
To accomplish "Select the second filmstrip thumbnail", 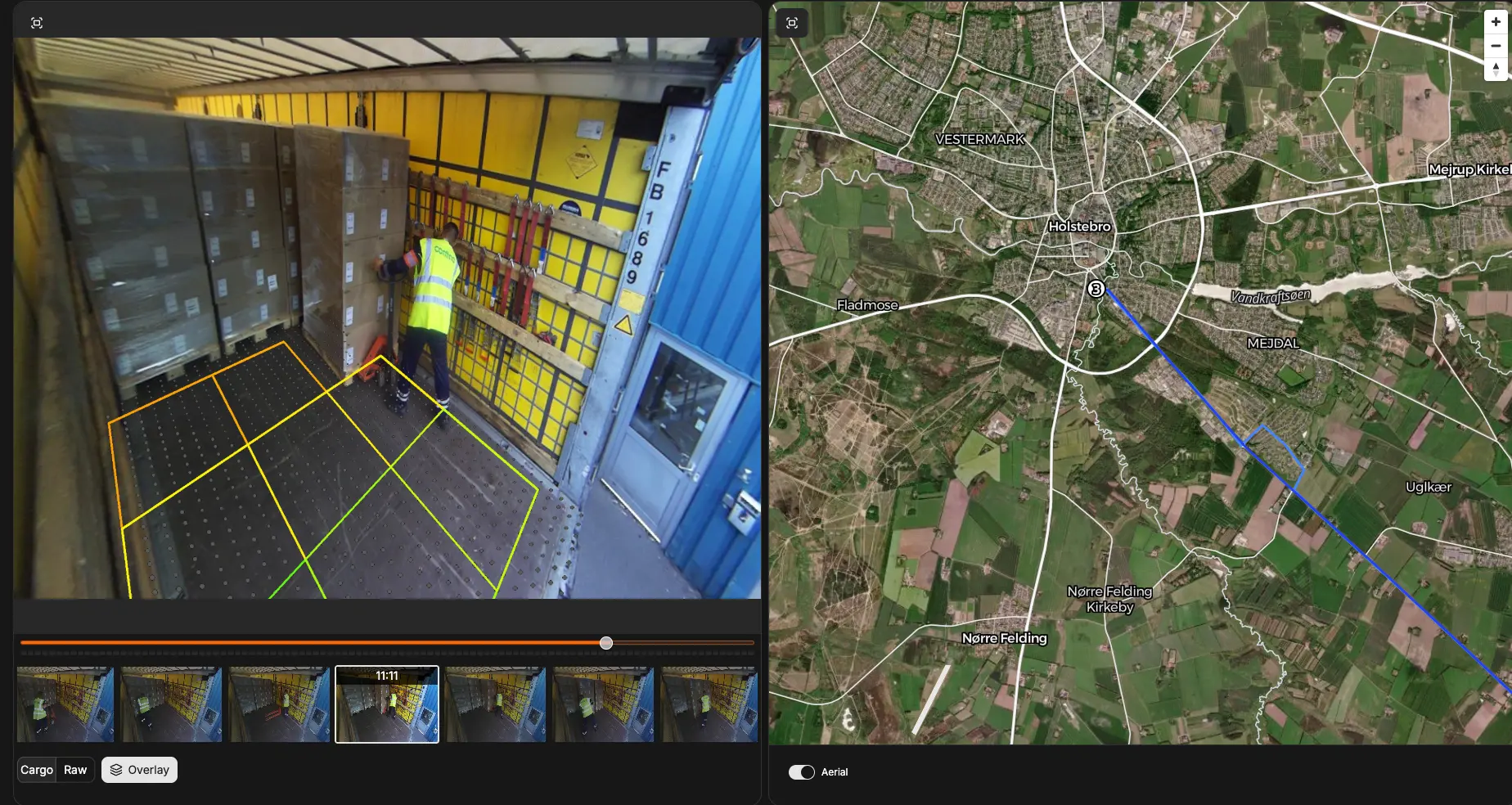I will pos(172,704).
